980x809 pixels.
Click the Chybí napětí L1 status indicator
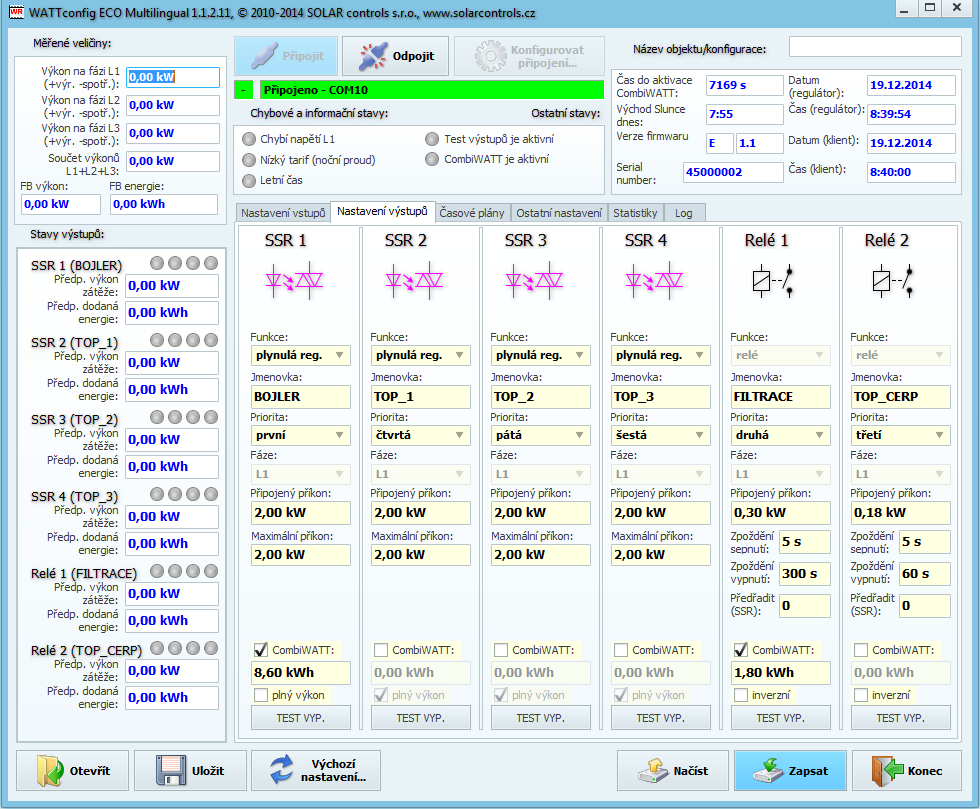click(x=249, y=139)
